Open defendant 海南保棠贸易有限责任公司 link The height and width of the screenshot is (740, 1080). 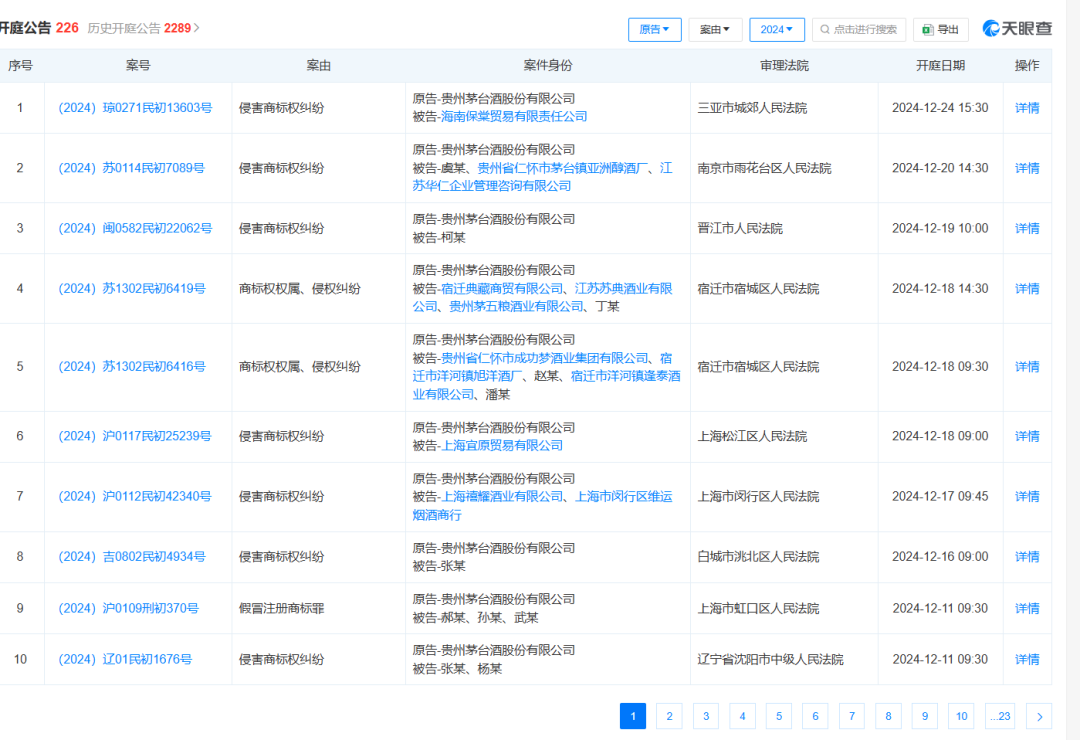tap(514, 116)
